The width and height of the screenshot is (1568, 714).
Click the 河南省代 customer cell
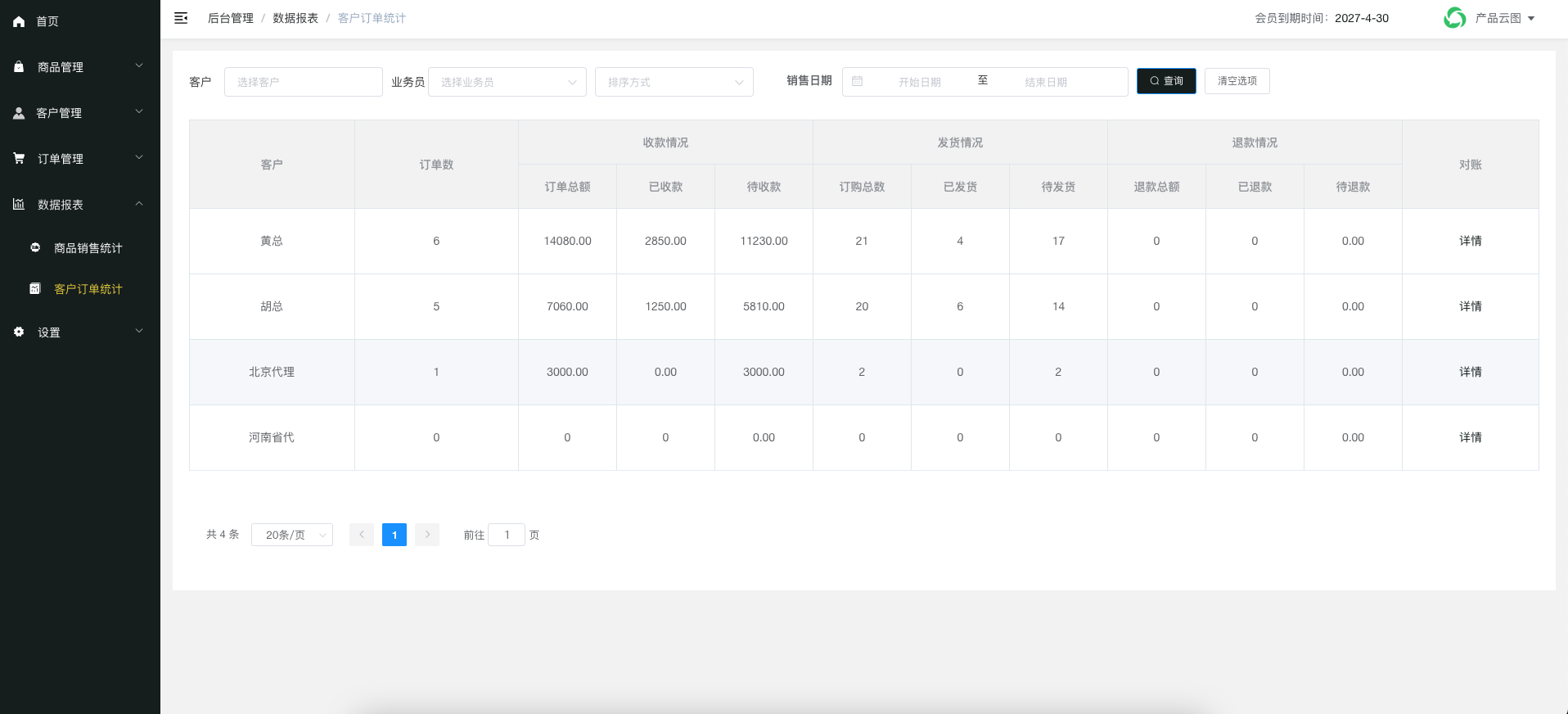pos(272,437)
